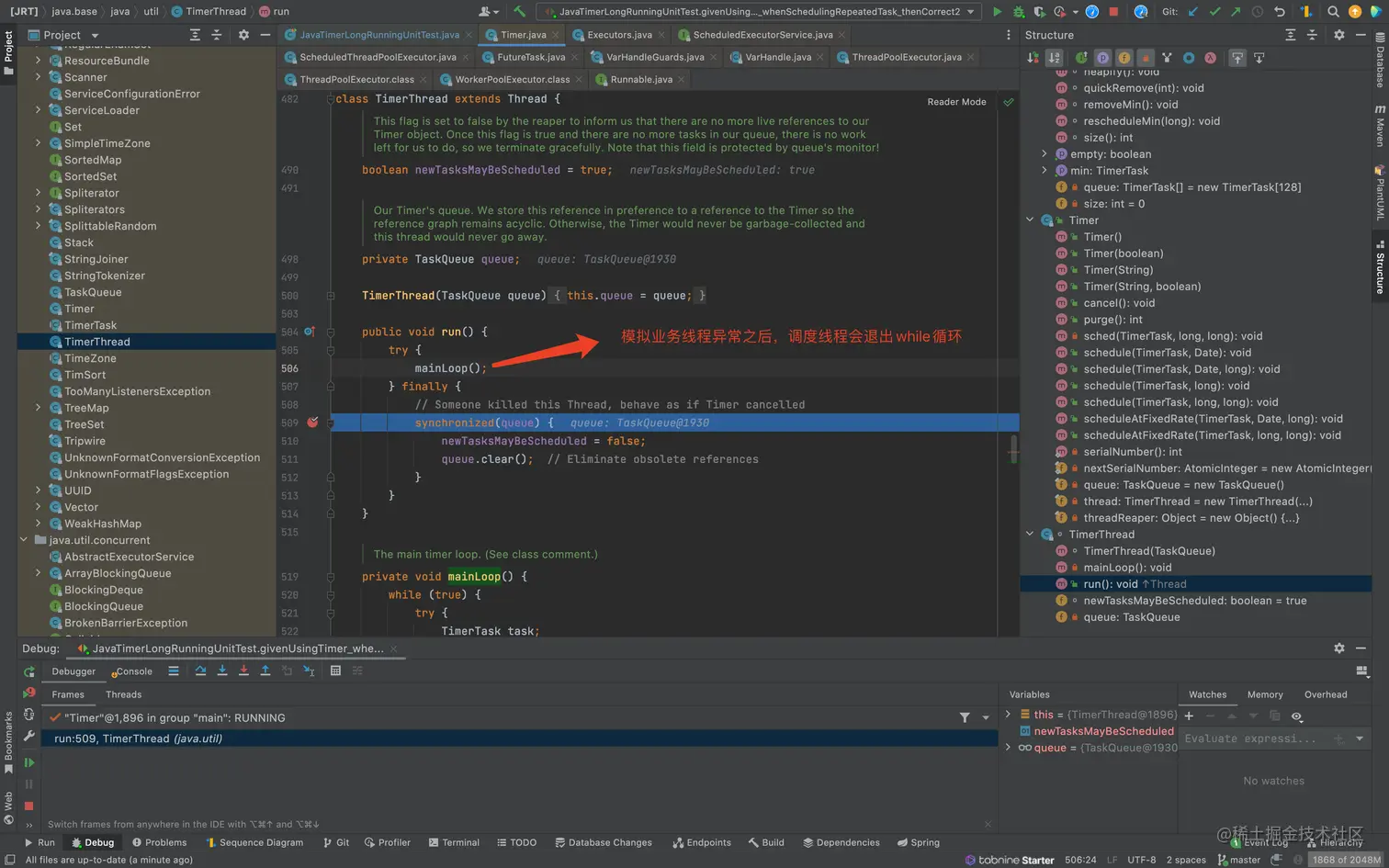The image size is (1389, 868).
Task: Open Profiler tool window
Action: tap(387, 842)
